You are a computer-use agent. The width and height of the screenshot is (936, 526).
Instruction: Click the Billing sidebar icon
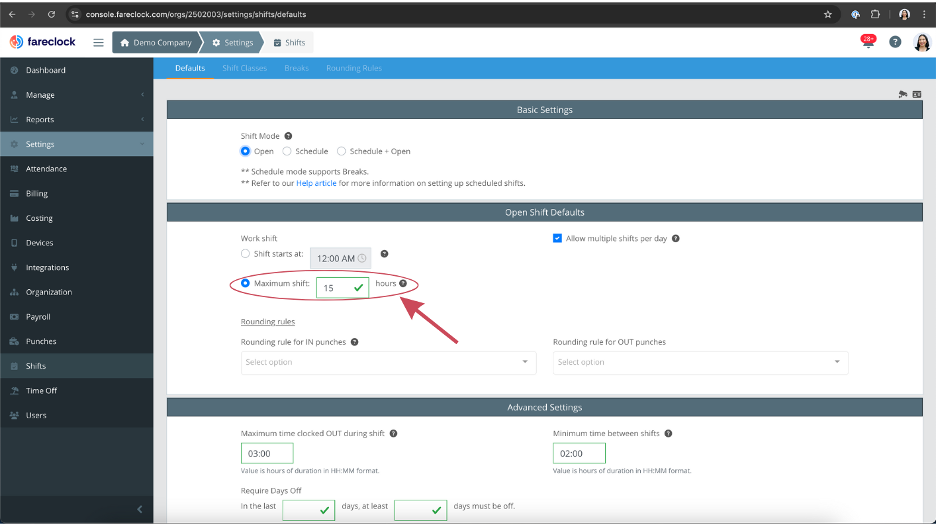click(x=14, y=193)
